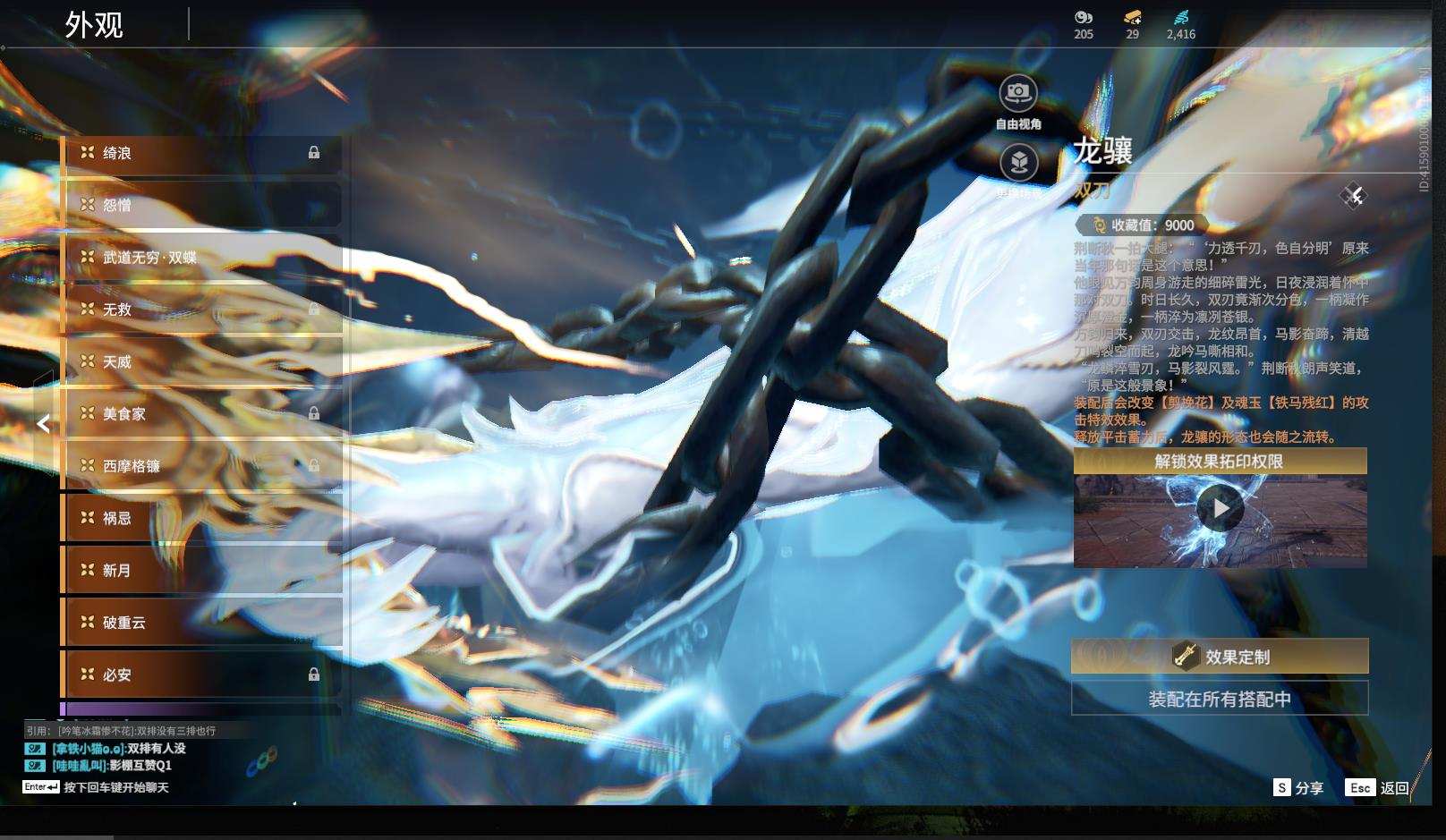Click the 解锁效果拓印权限 button
The width and height of the screenshot is (1446, 840).
click(x=1220, y=462)
